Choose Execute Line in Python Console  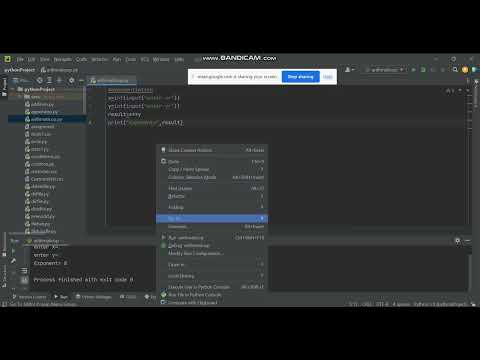pos(212,287)
